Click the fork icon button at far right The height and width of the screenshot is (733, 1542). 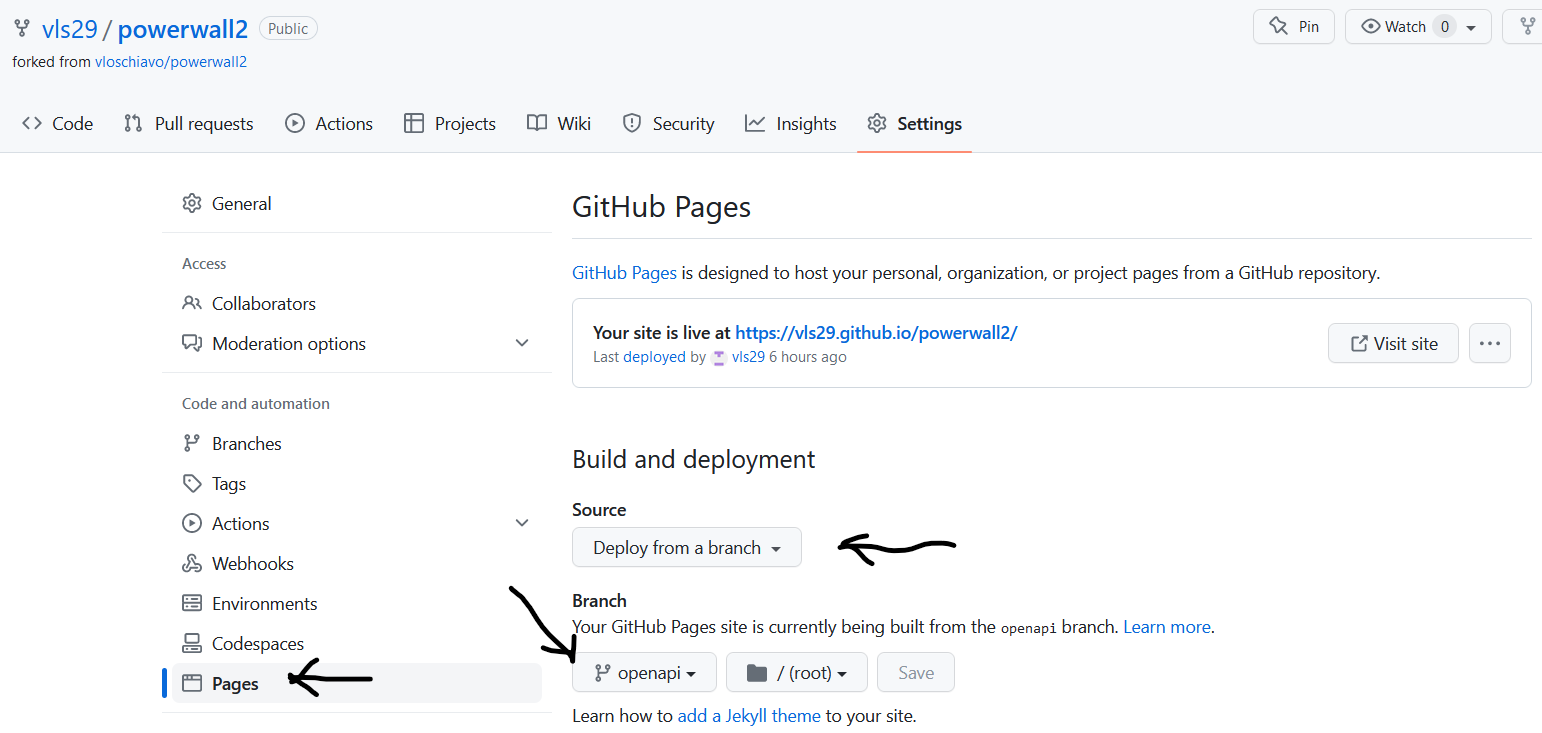1526,27
